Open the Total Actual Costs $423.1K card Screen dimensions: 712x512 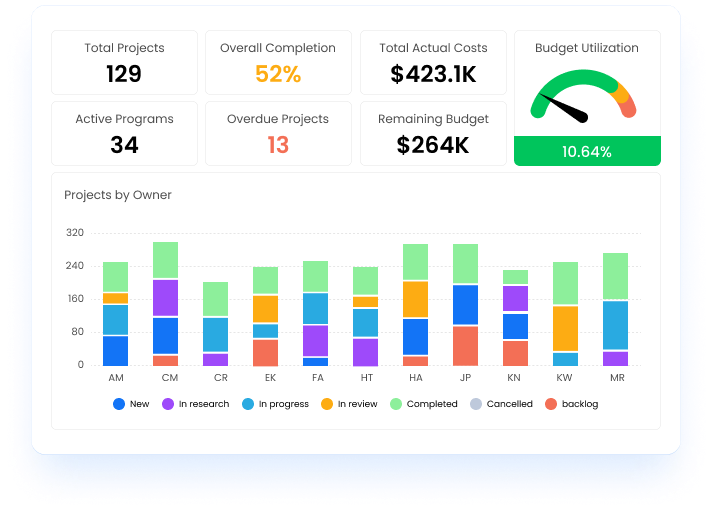click(x=433, y=63)
